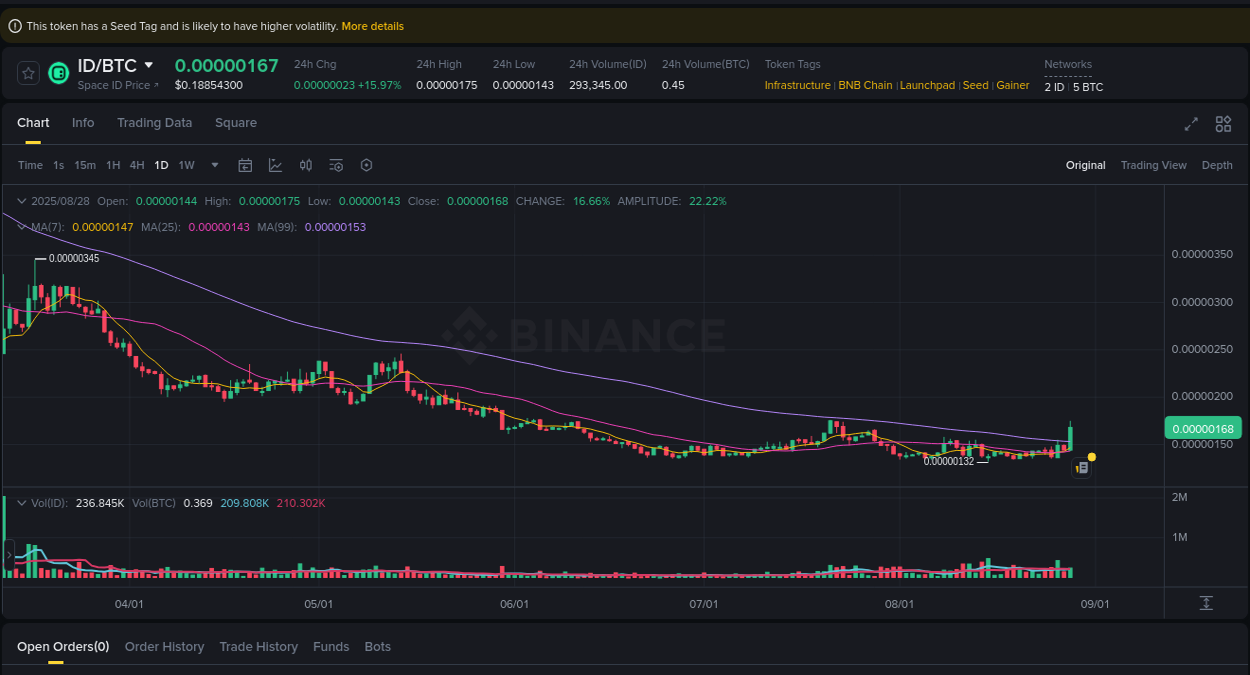Viewport: 1250px width, 675px height.
Task: Open the chart style selector icon
Action: pyautogui.click(x=275, y=165)
